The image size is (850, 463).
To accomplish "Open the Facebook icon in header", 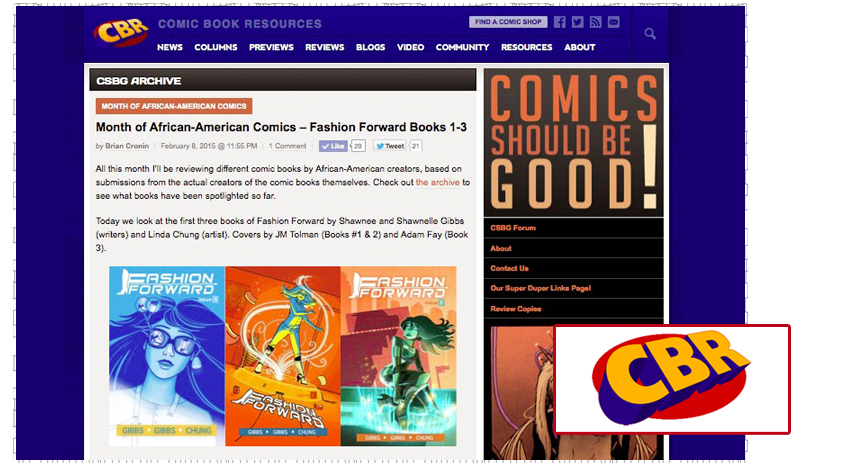I will pos(559,22).
